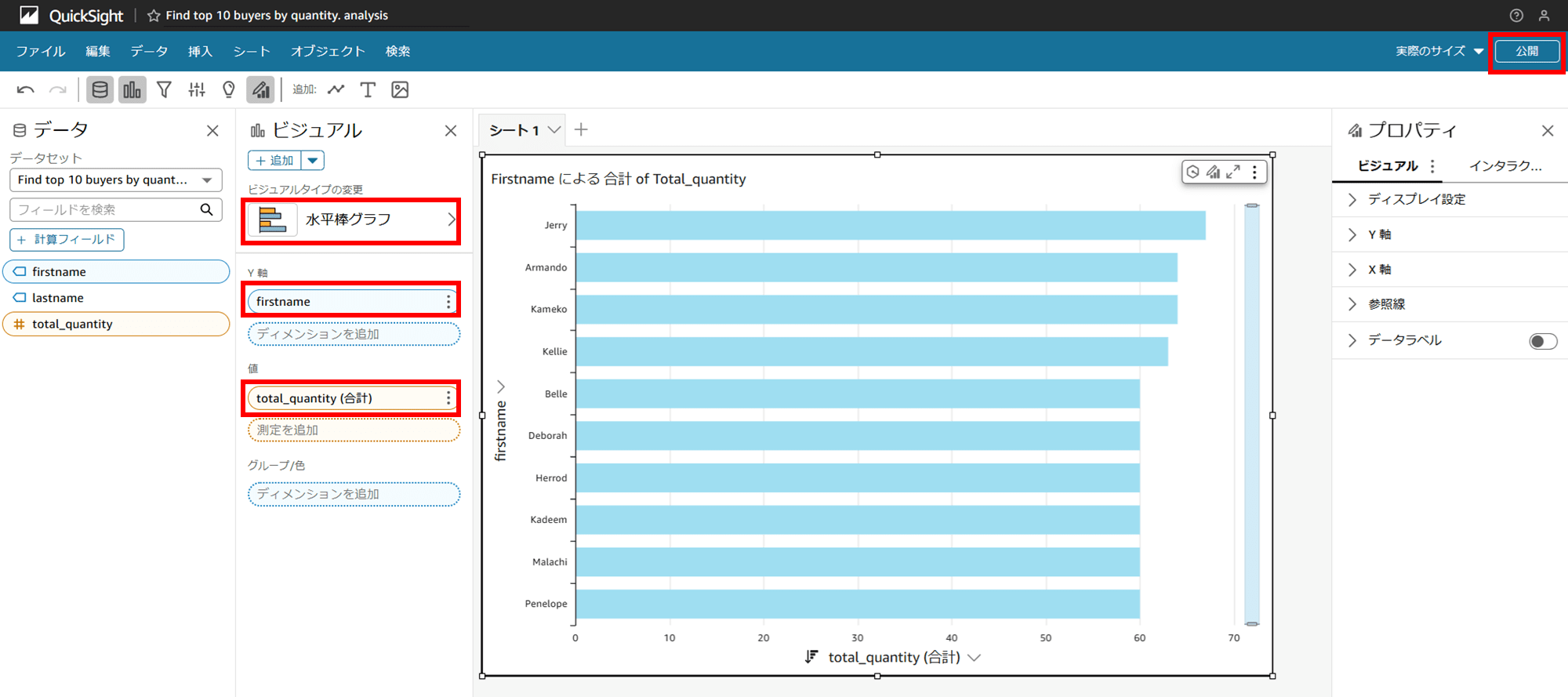Add an image icon
Screen dimensions: 1568x697
click(400, 89)
